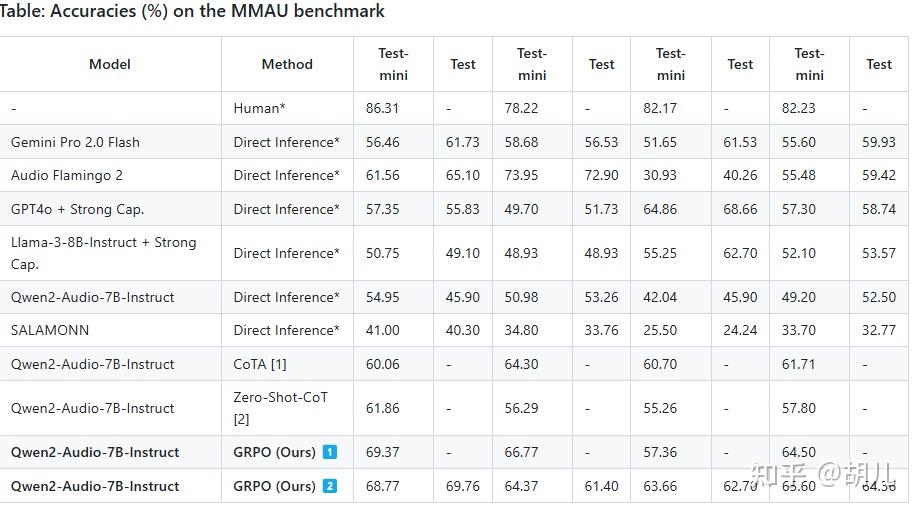Screen dimensions: 920x512
Task: Click the MMAU benchmark table title
Action: (x=192, y=12)
